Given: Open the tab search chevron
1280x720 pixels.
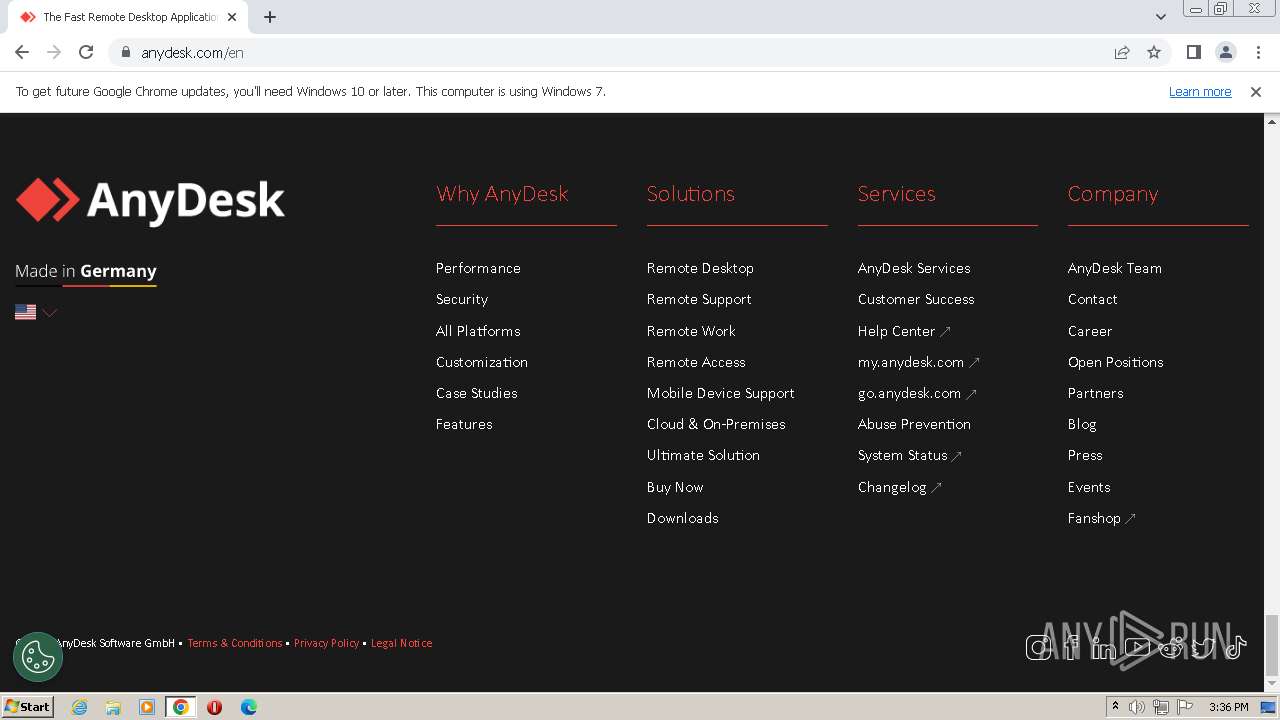Looking at the screenshot, I should coord(1160,17).
